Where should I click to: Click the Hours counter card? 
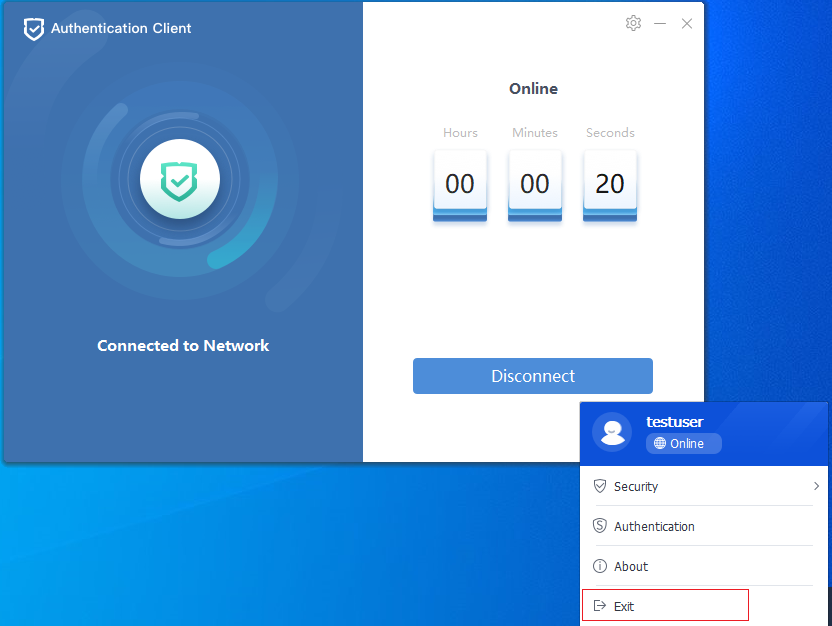460,184
